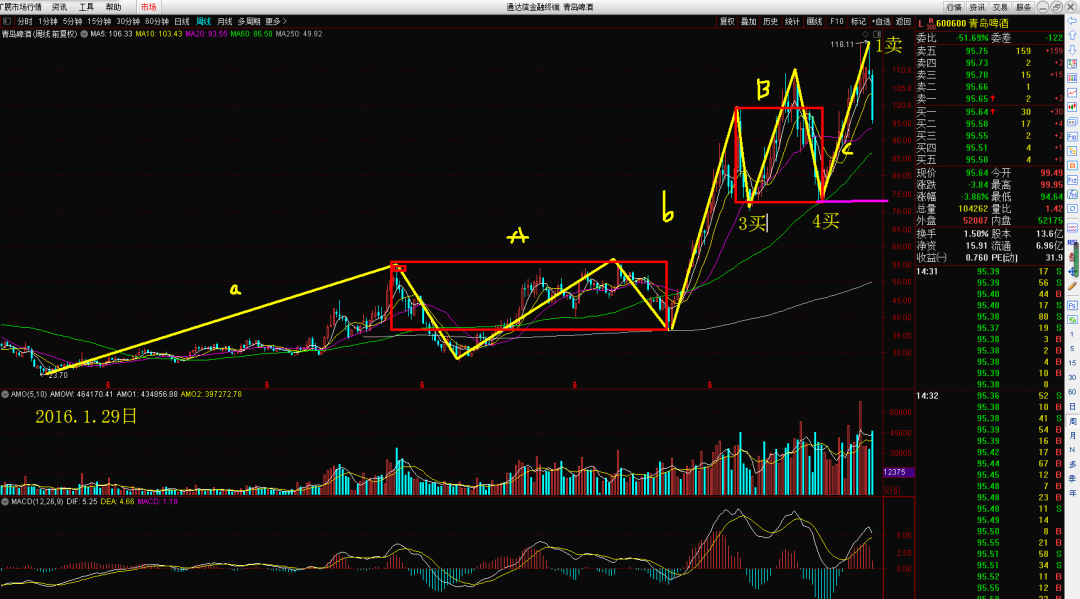The height and width of the screenshot is (599, 1080).
Task: Switch to 日线 daily chart tab
Action: pyautogui.click(x=182, y=22)
